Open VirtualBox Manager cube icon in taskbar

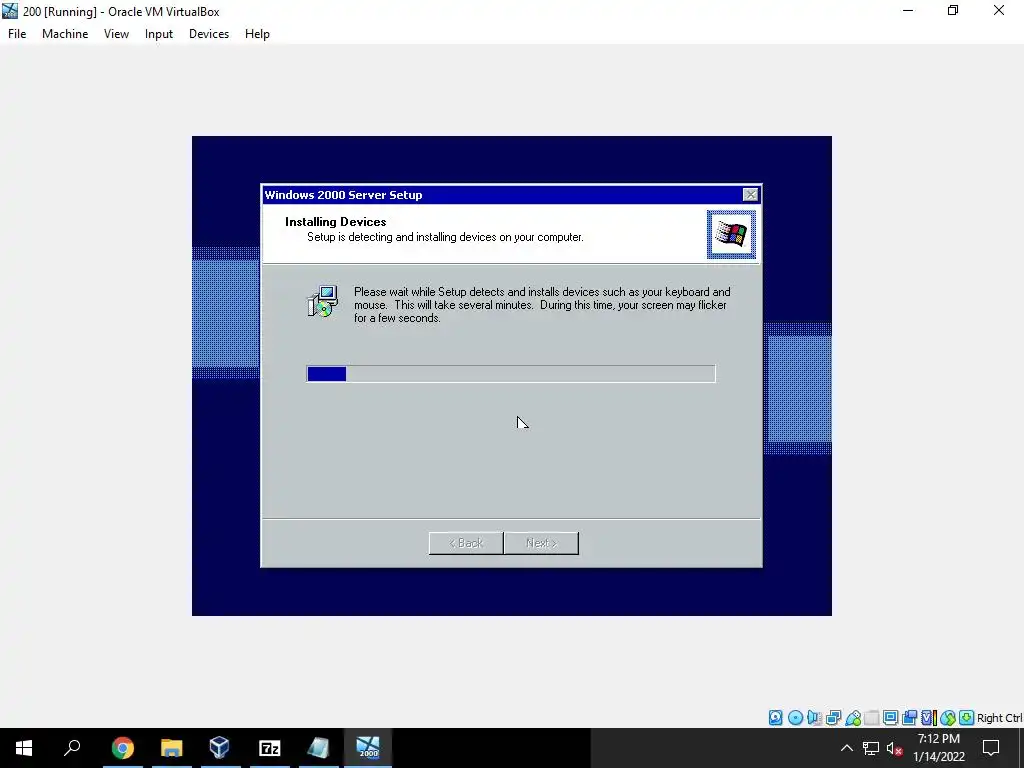219,748
